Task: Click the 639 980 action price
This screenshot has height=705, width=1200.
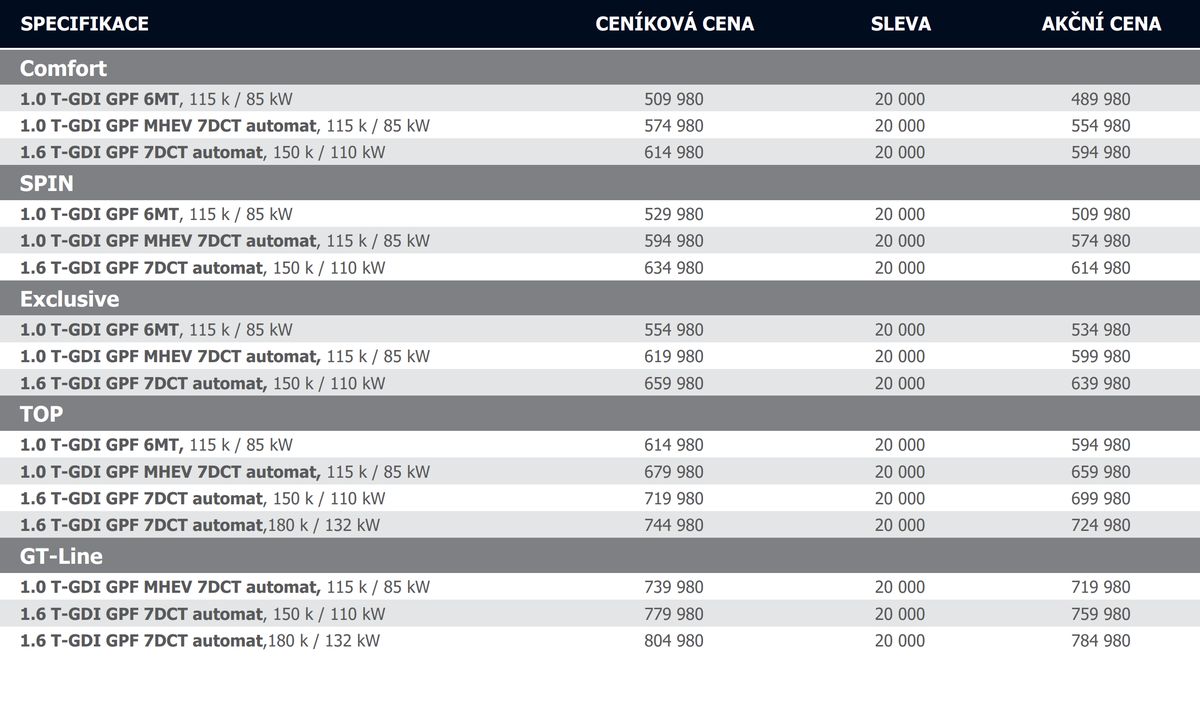Action: point(1101,383)
